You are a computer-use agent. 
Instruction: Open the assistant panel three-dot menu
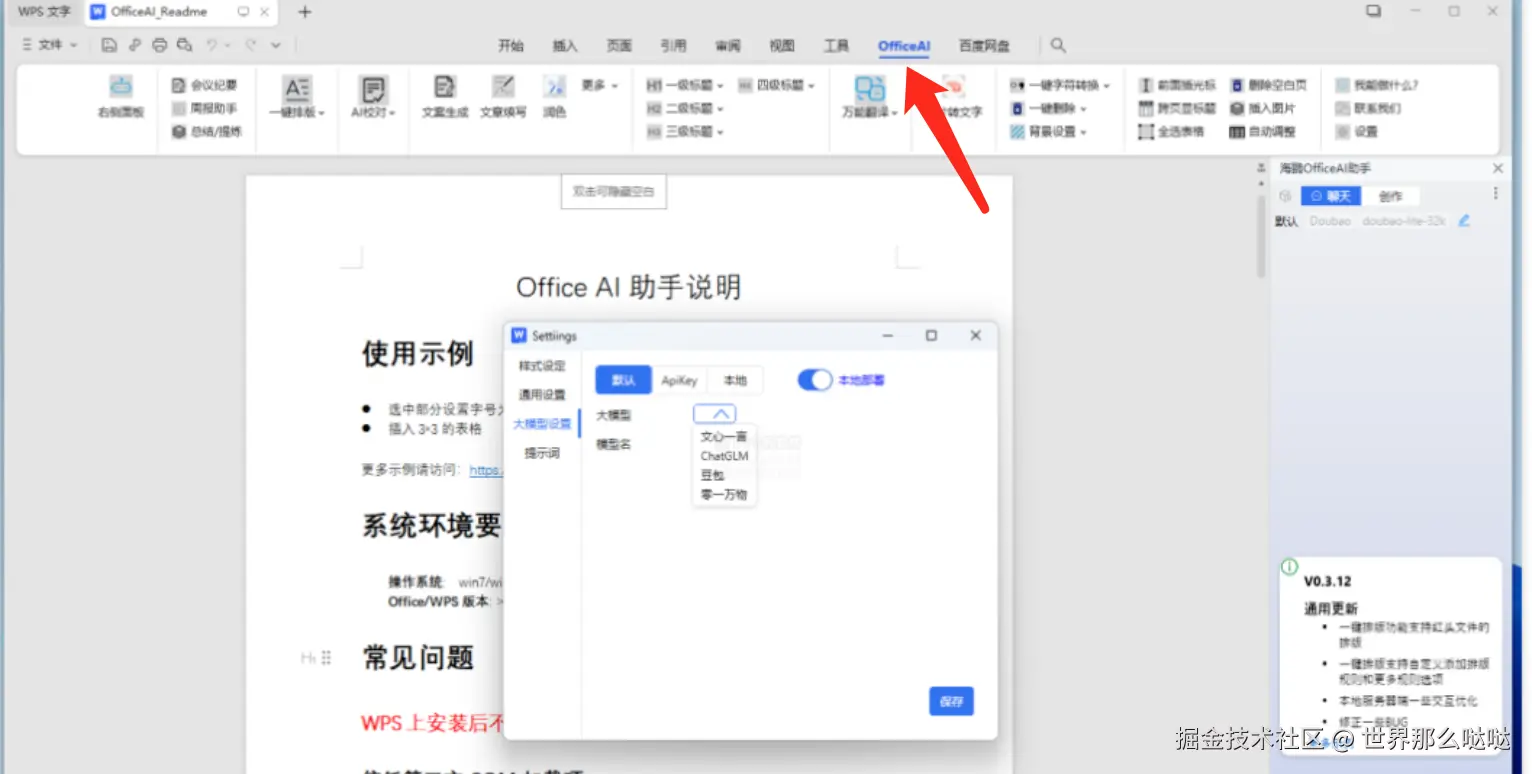point(1496,194)
